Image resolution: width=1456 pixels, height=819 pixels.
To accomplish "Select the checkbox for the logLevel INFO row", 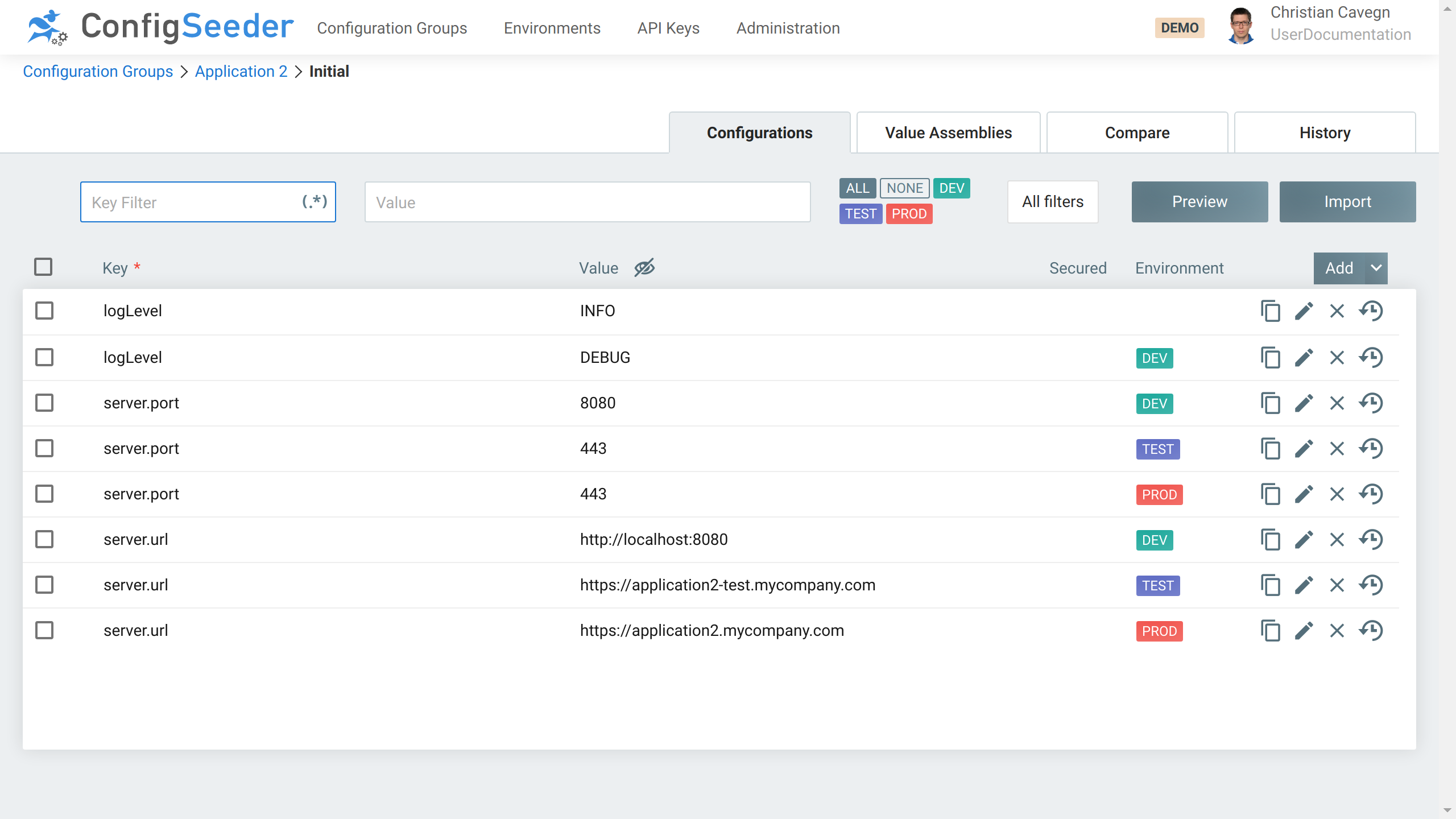I will 44,311.
